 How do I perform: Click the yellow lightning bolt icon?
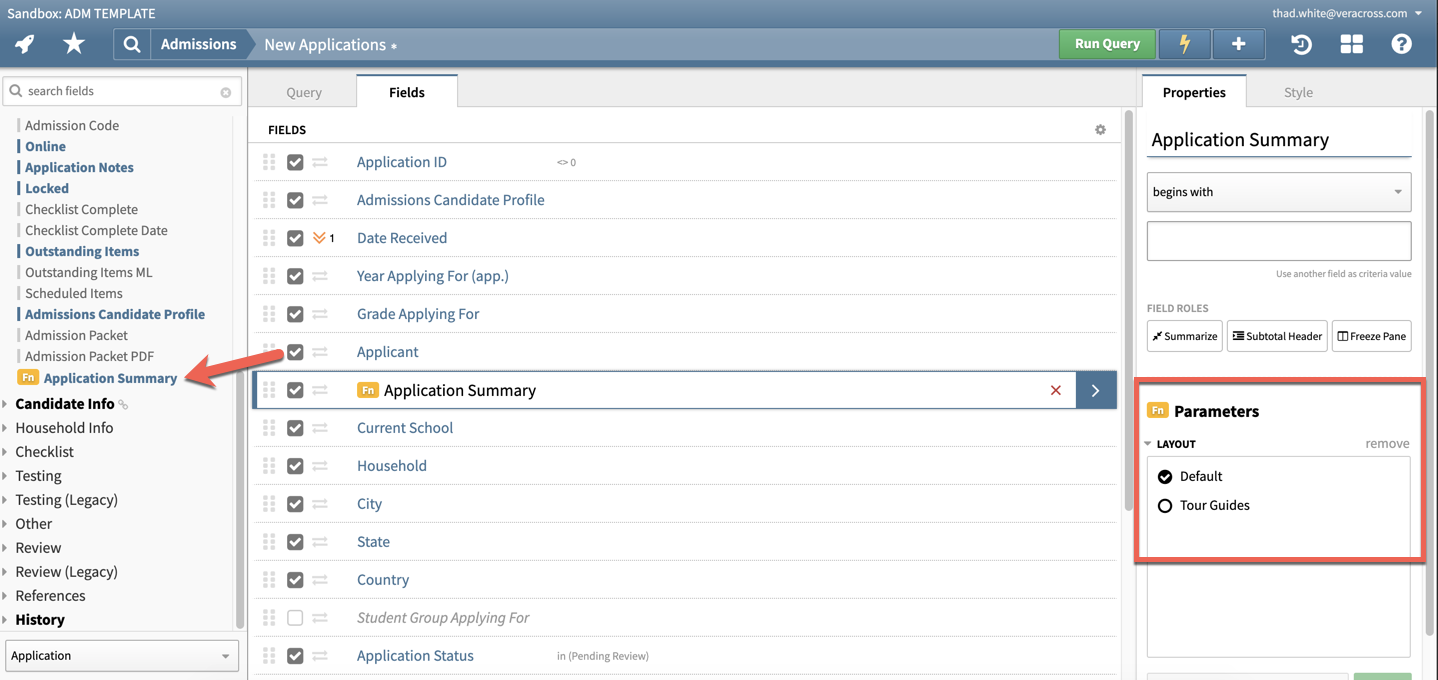1185,43
